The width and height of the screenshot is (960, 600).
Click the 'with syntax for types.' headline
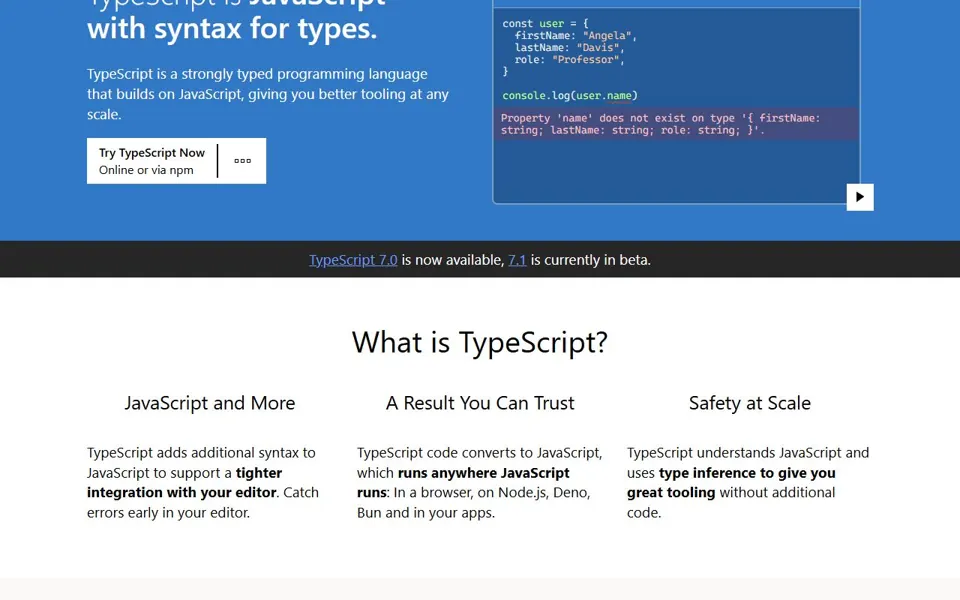click(x=232, y=29)
